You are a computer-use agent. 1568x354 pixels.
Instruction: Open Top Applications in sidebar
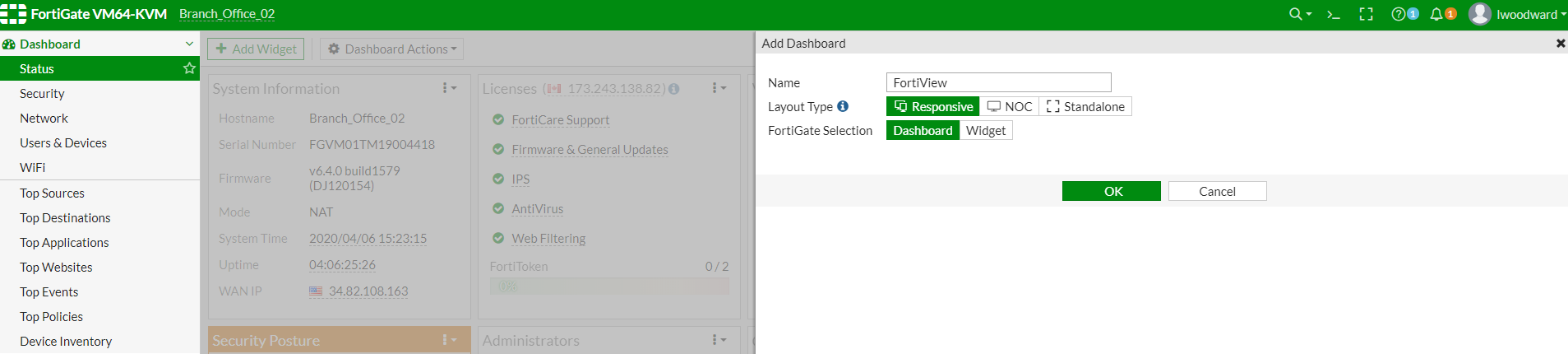point(99,242)
